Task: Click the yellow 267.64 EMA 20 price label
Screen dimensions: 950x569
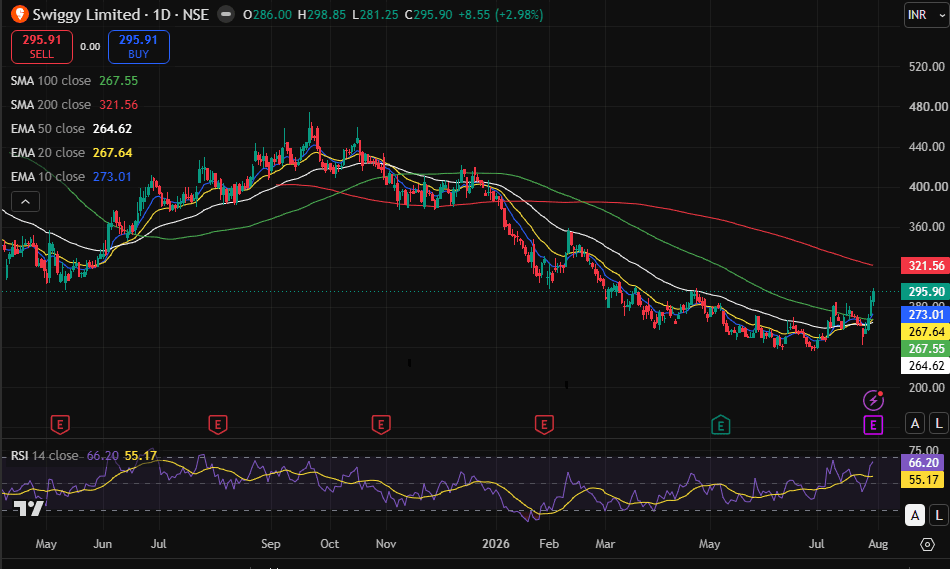Action: pos(925,331)
